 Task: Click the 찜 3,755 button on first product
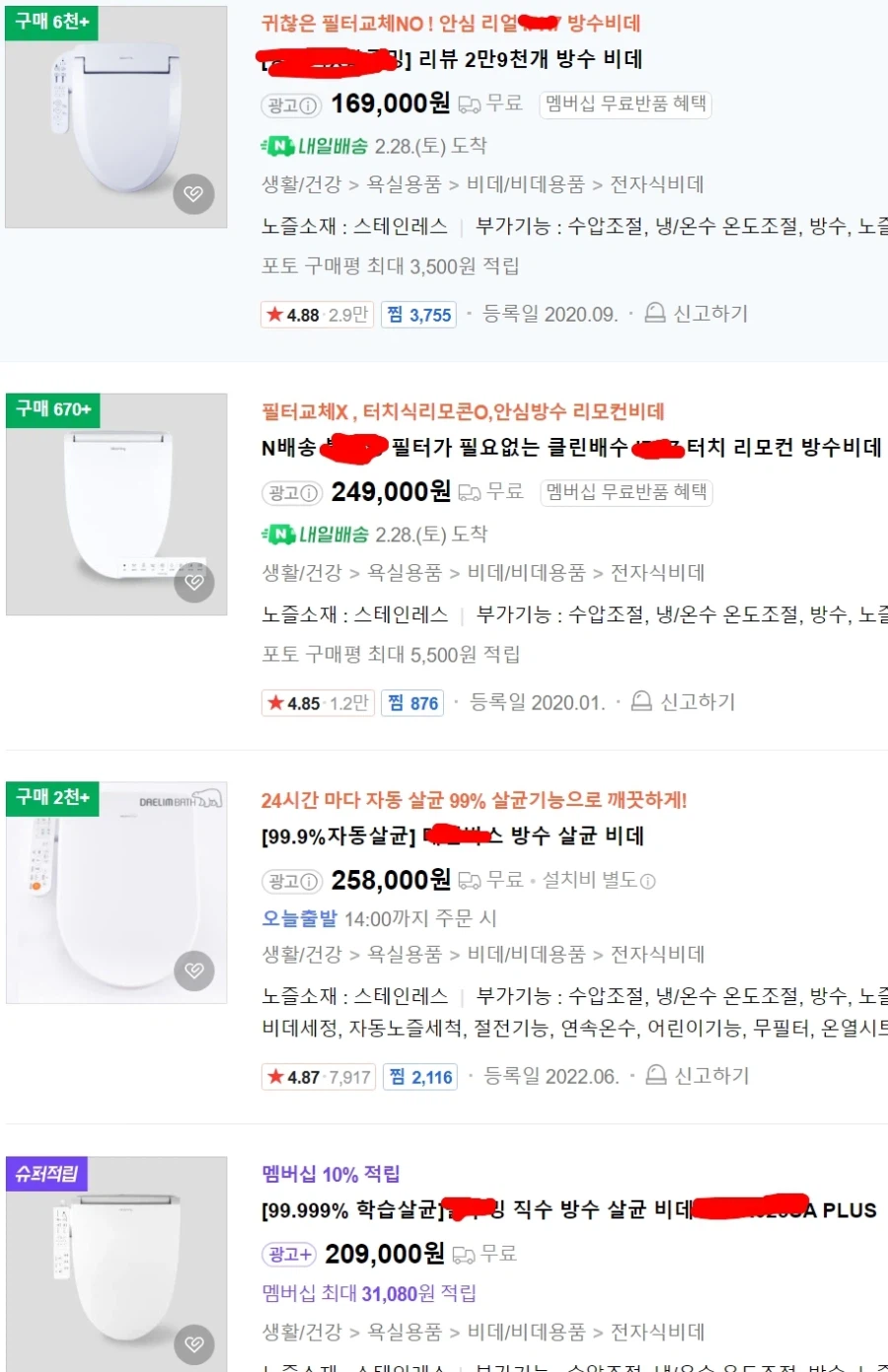pos(418,314)
